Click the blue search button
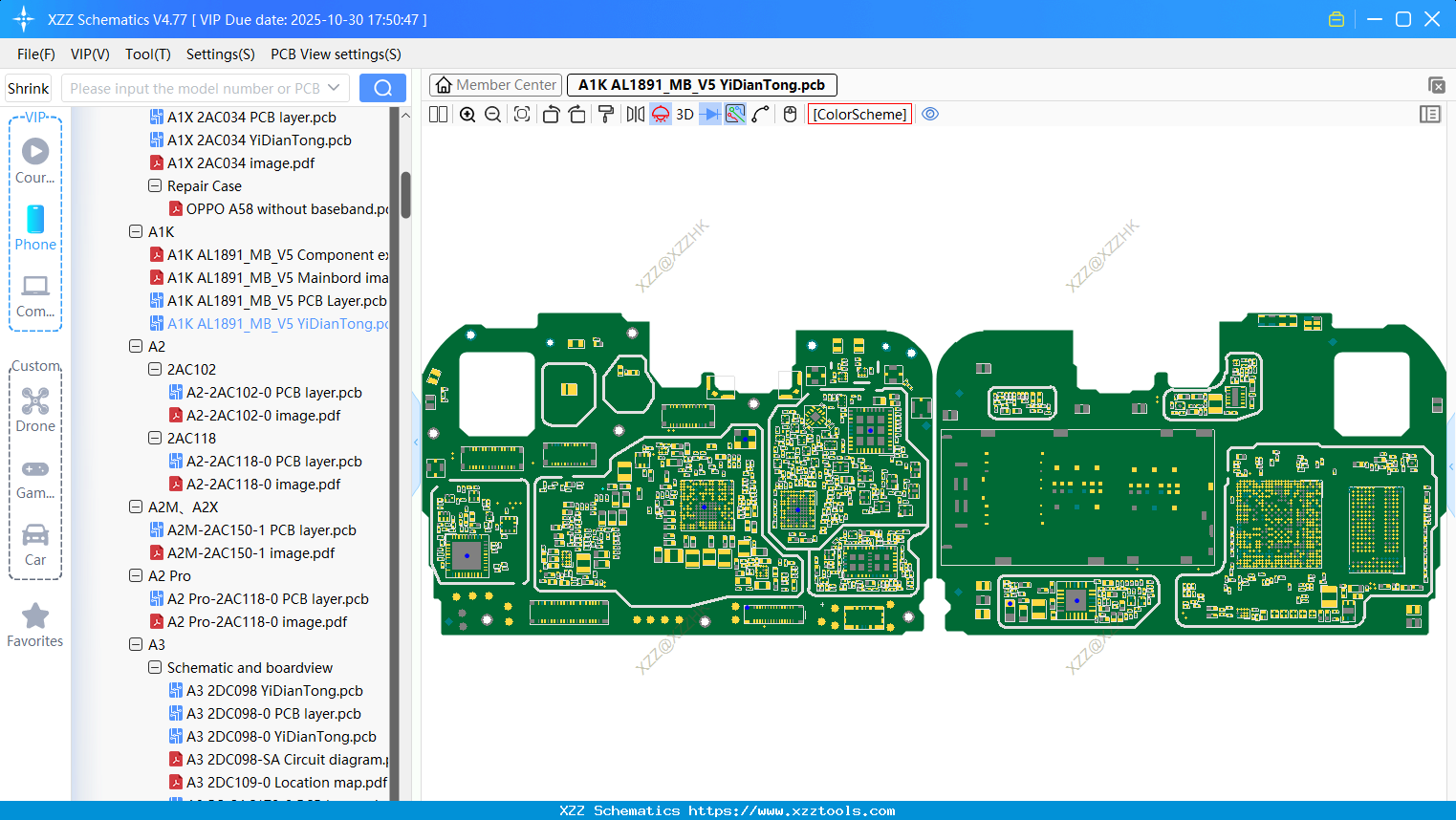 [x=382, y=88]
